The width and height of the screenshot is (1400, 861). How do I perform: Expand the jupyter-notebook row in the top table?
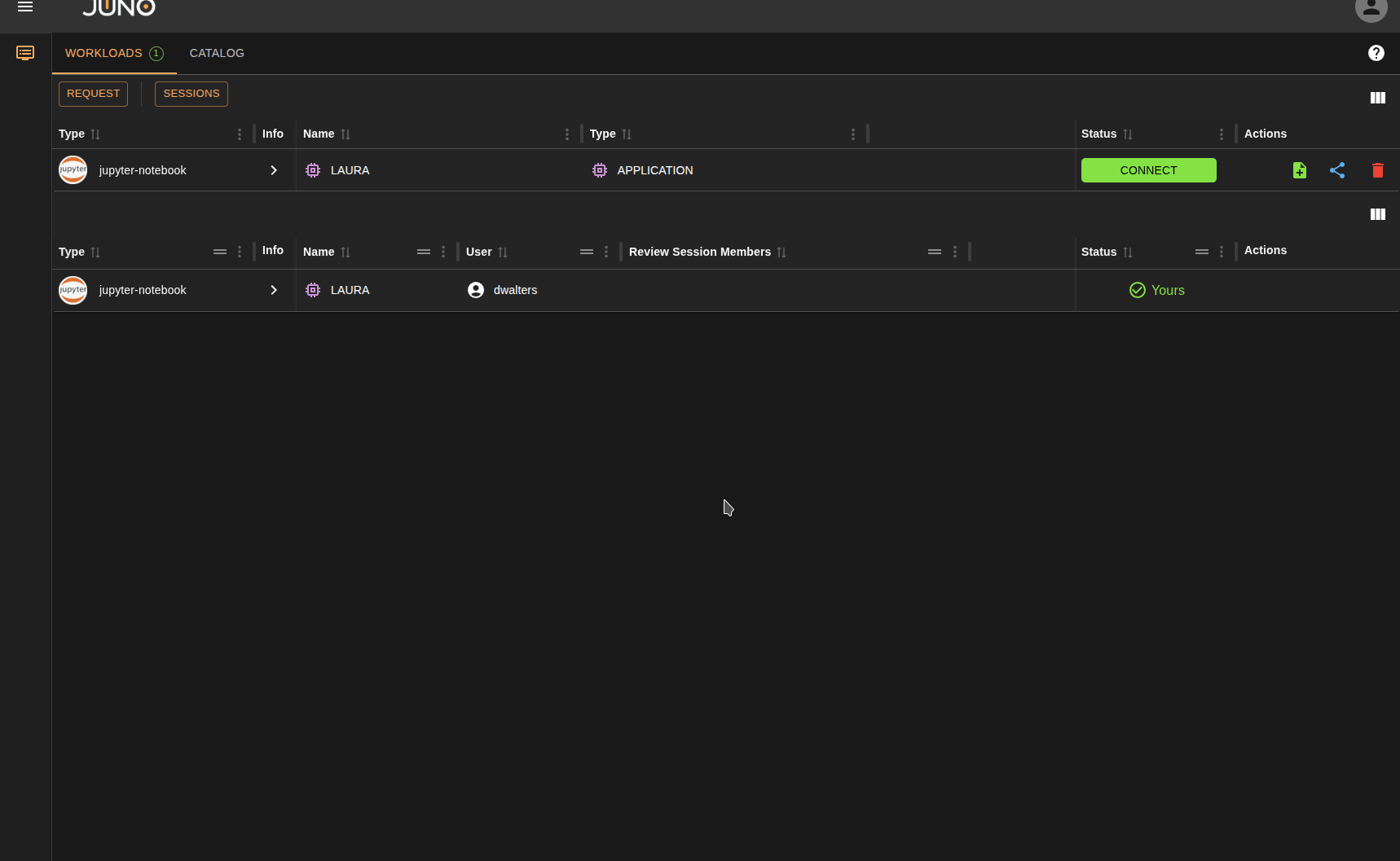coord(273,170)
